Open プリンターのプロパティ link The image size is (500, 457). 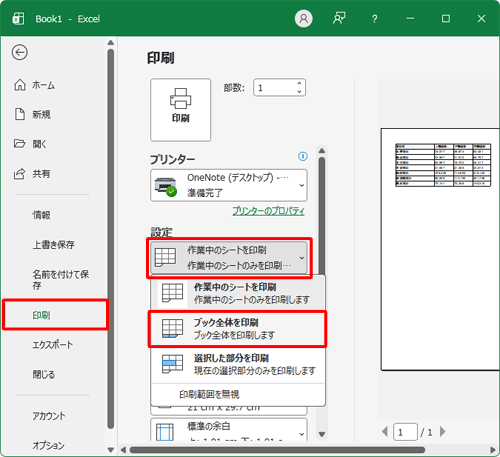point(268,211)
